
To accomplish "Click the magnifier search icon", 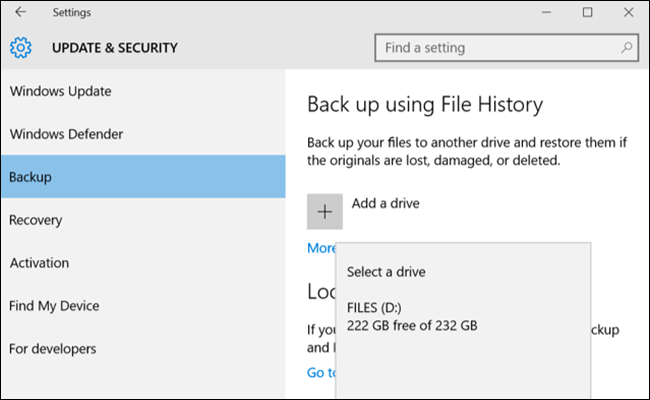I will [x=626, y=47].
